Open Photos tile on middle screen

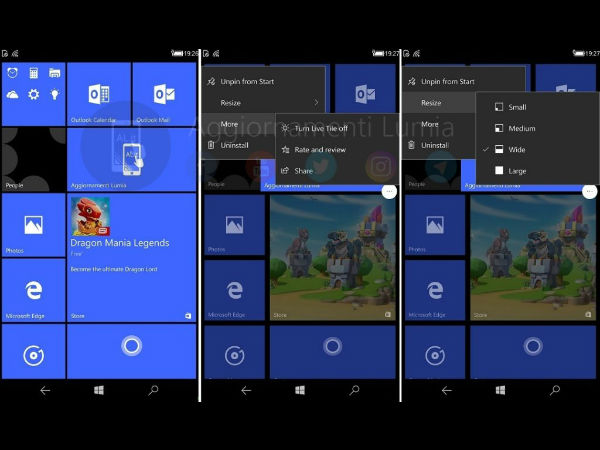pos(235,225)
